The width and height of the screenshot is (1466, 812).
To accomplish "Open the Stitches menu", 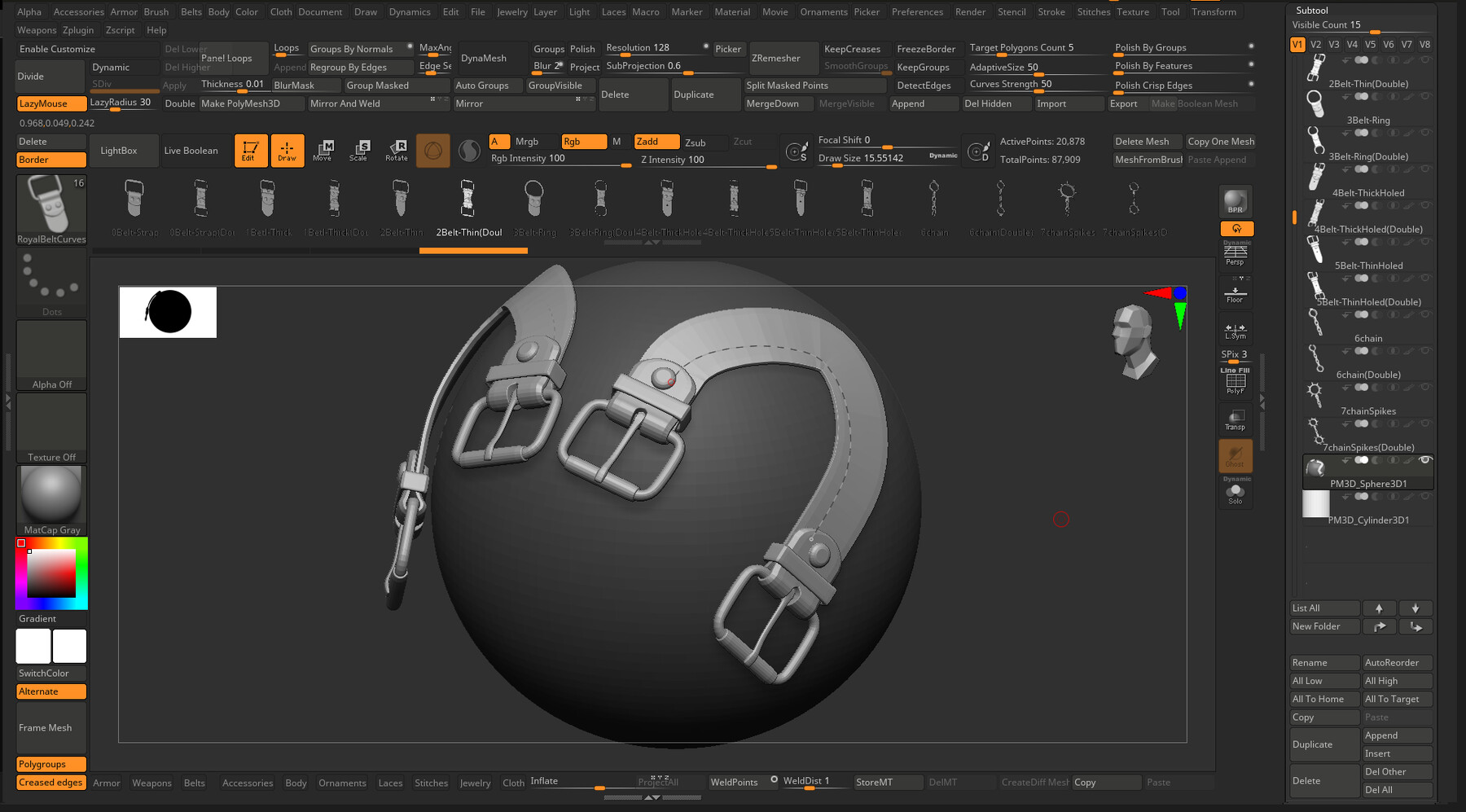I will point(1093,12).
